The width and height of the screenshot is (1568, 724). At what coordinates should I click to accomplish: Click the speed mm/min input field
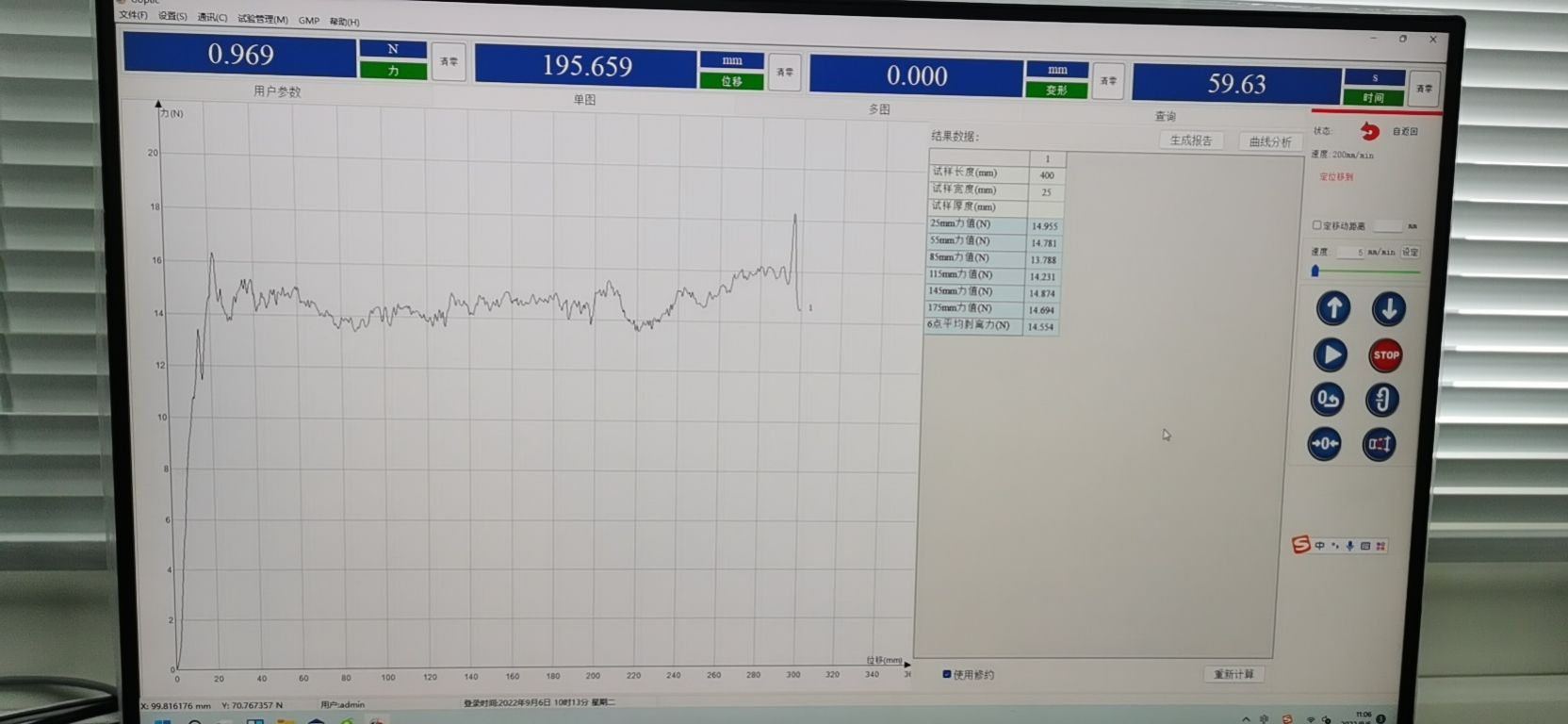pos(1350,252)
